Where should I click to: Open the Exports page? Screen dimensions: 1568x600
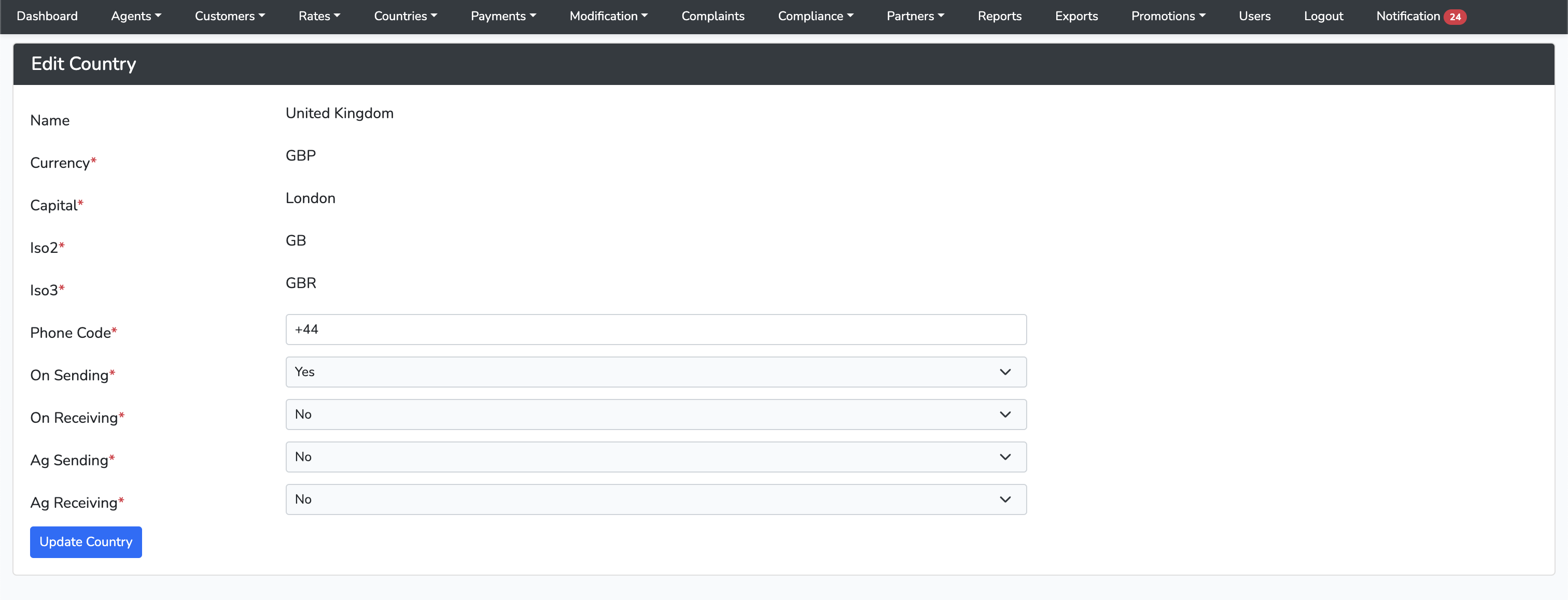coord(1075,17)
